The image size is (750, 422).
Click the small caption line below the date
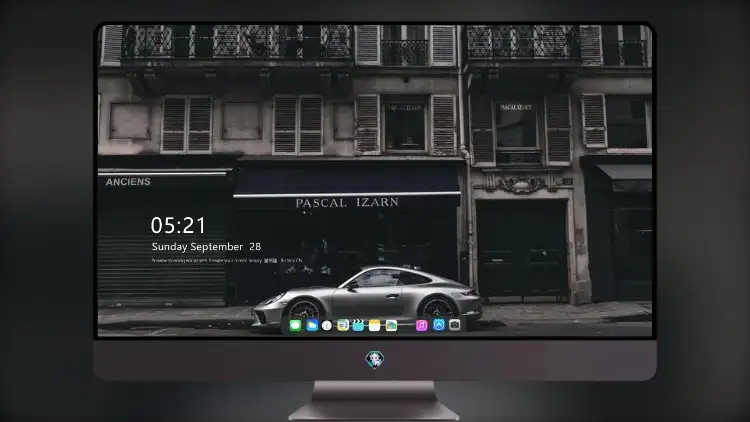tap(227, 261)
